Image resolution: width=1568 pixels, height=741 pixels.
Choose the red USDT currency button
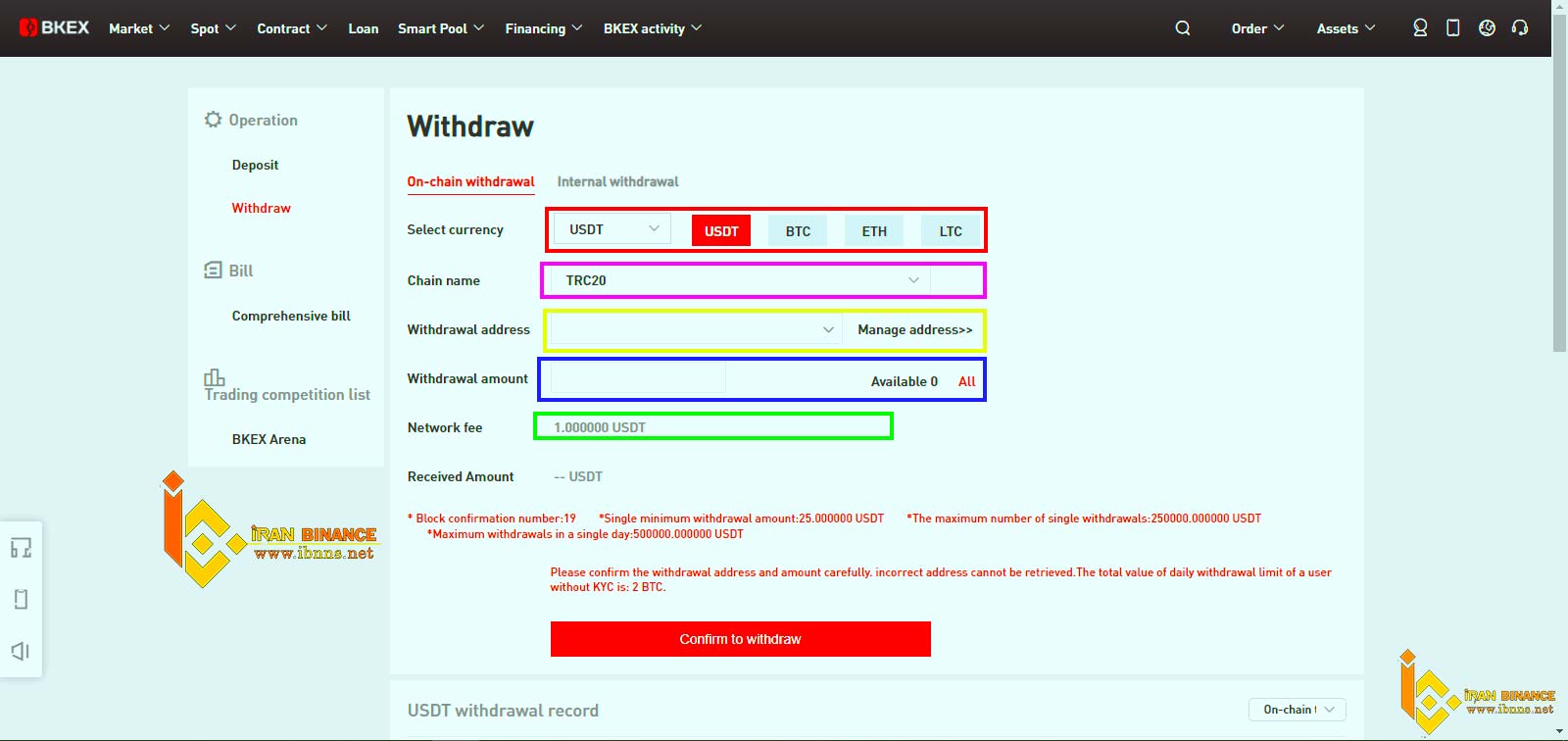[721, 230]
